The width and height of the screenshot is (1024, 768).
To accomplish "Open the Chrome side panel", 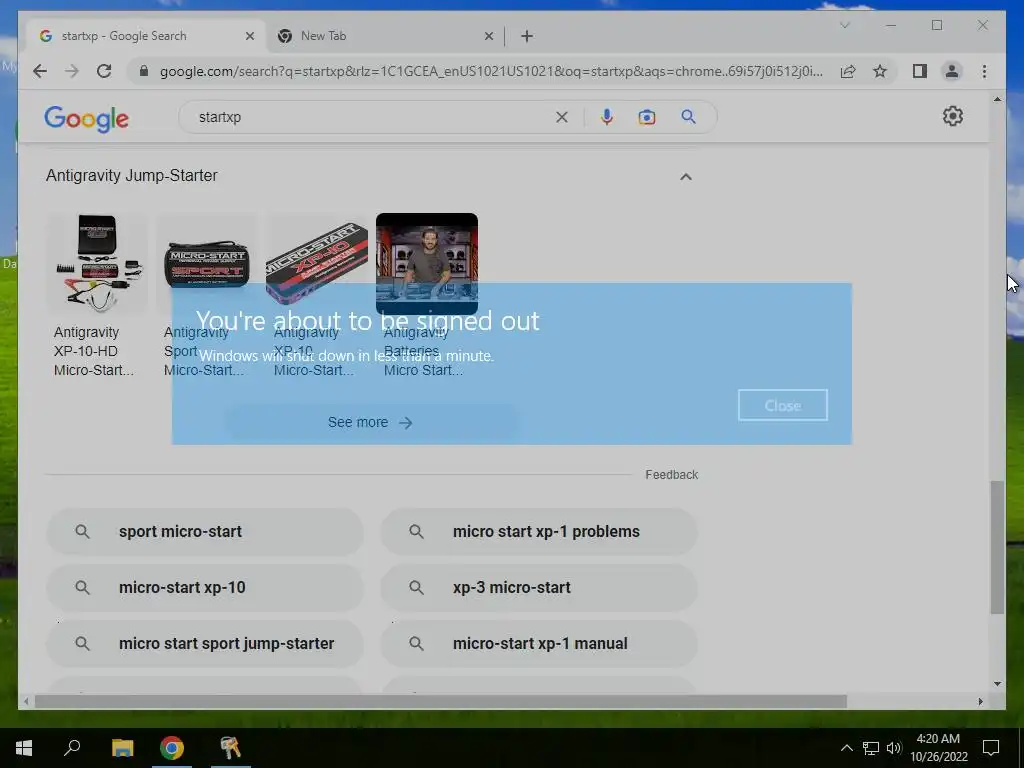I will [x=920, y=71].
